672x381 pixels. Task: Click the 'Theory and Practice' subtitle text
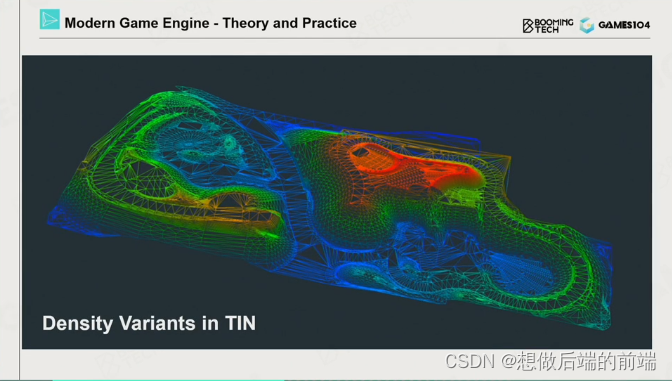coord(289,23)
